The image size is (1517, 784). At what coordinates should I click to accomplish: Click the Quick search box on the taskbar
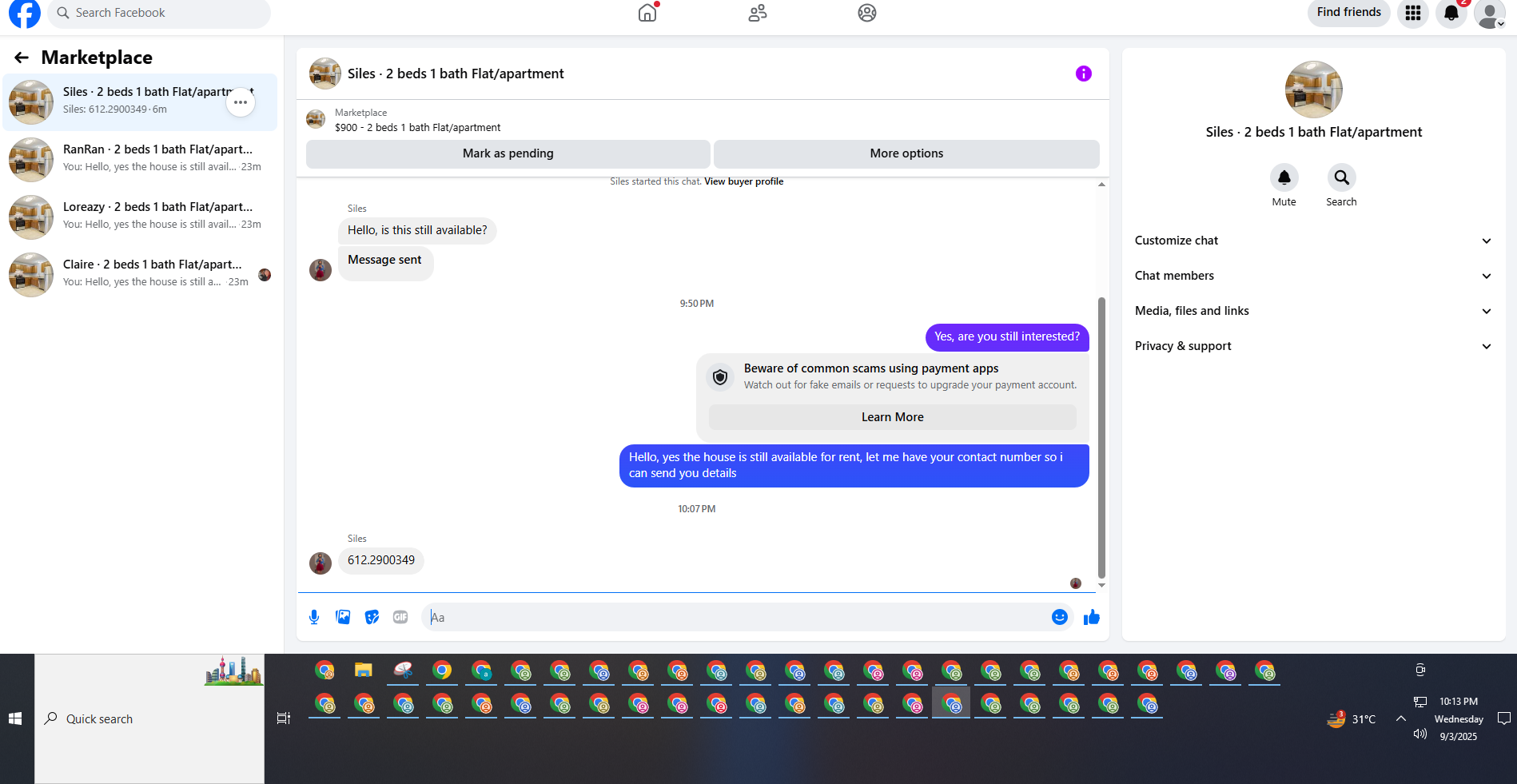[x=149, y=718]
